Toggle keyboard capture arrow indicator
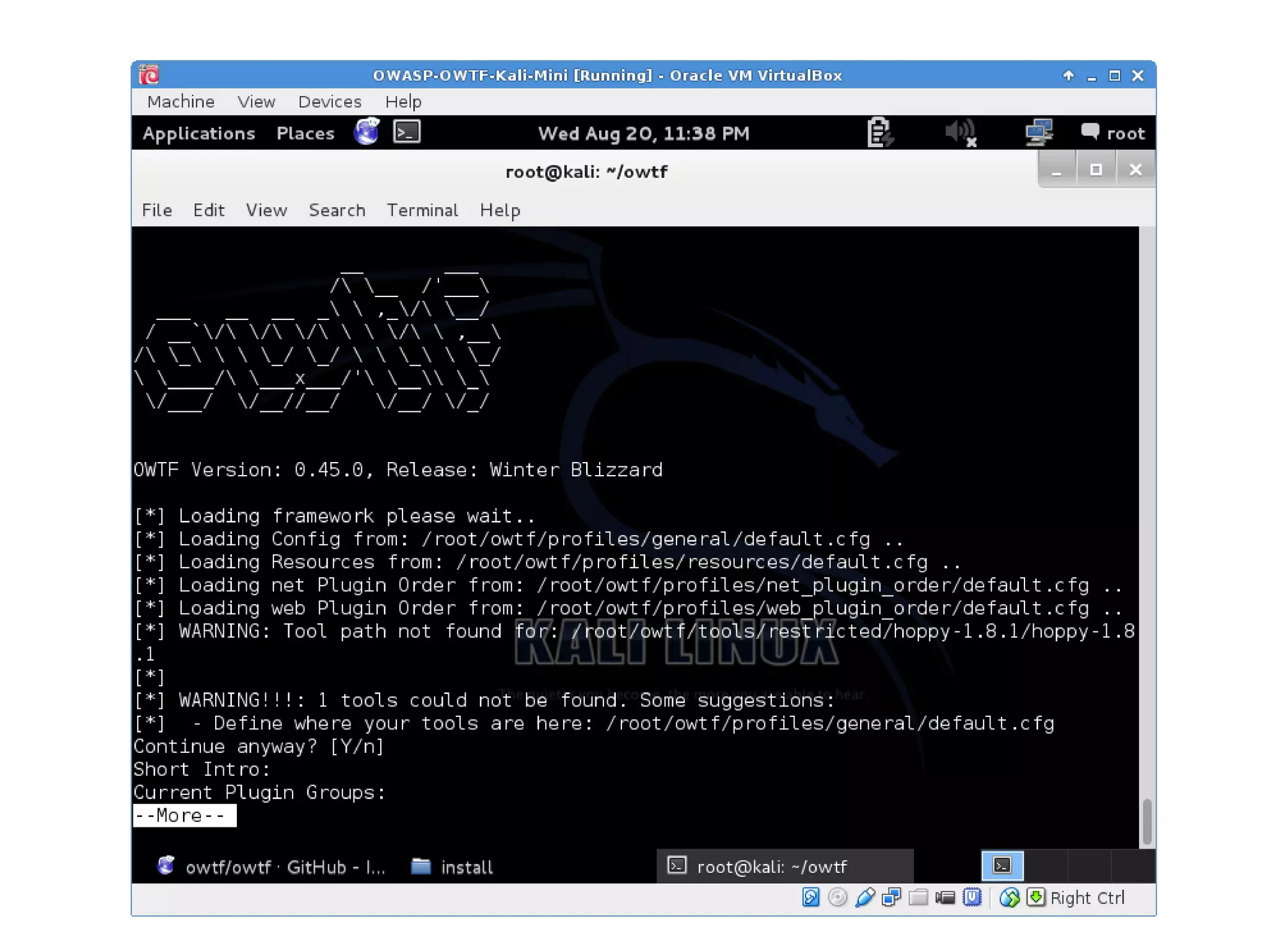 pos(1036,897)
